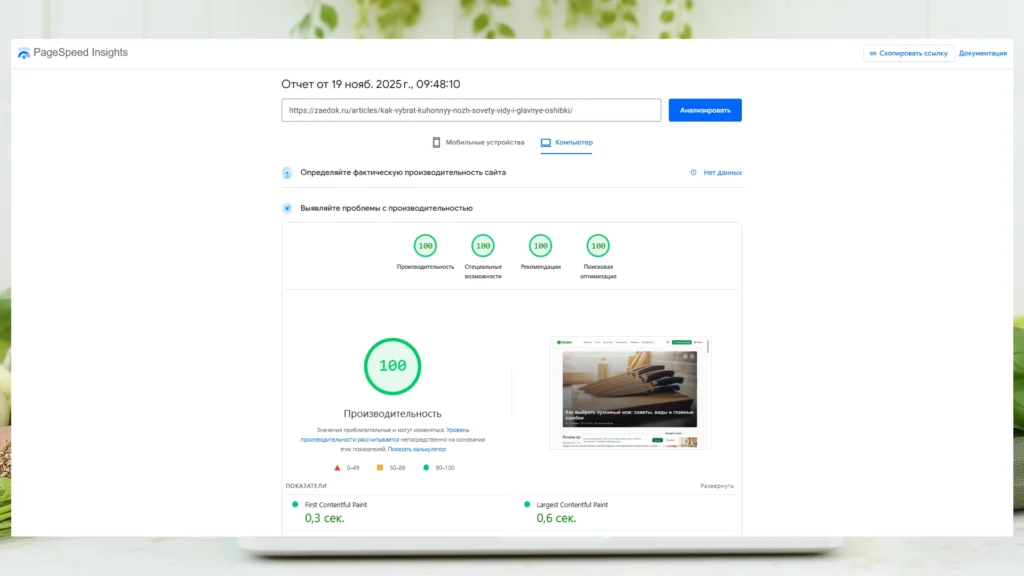Click the "Специальные возможности" score badge
Image resolution: width=1024 pixels, height=576 pixels.
pyautogui.click(x=483, y=245)
